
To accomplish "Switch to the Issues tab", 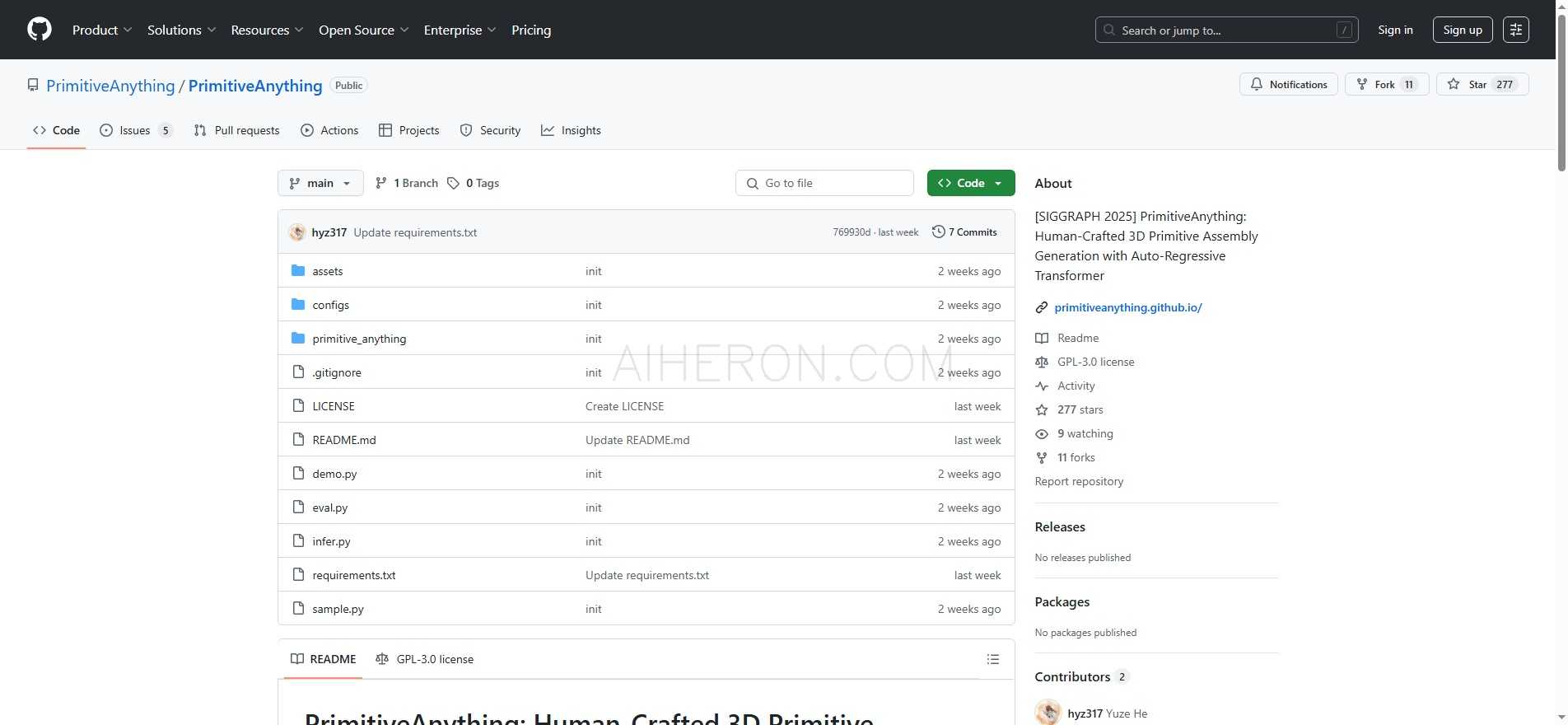I will pyautogui.click(x=136, y=130).
